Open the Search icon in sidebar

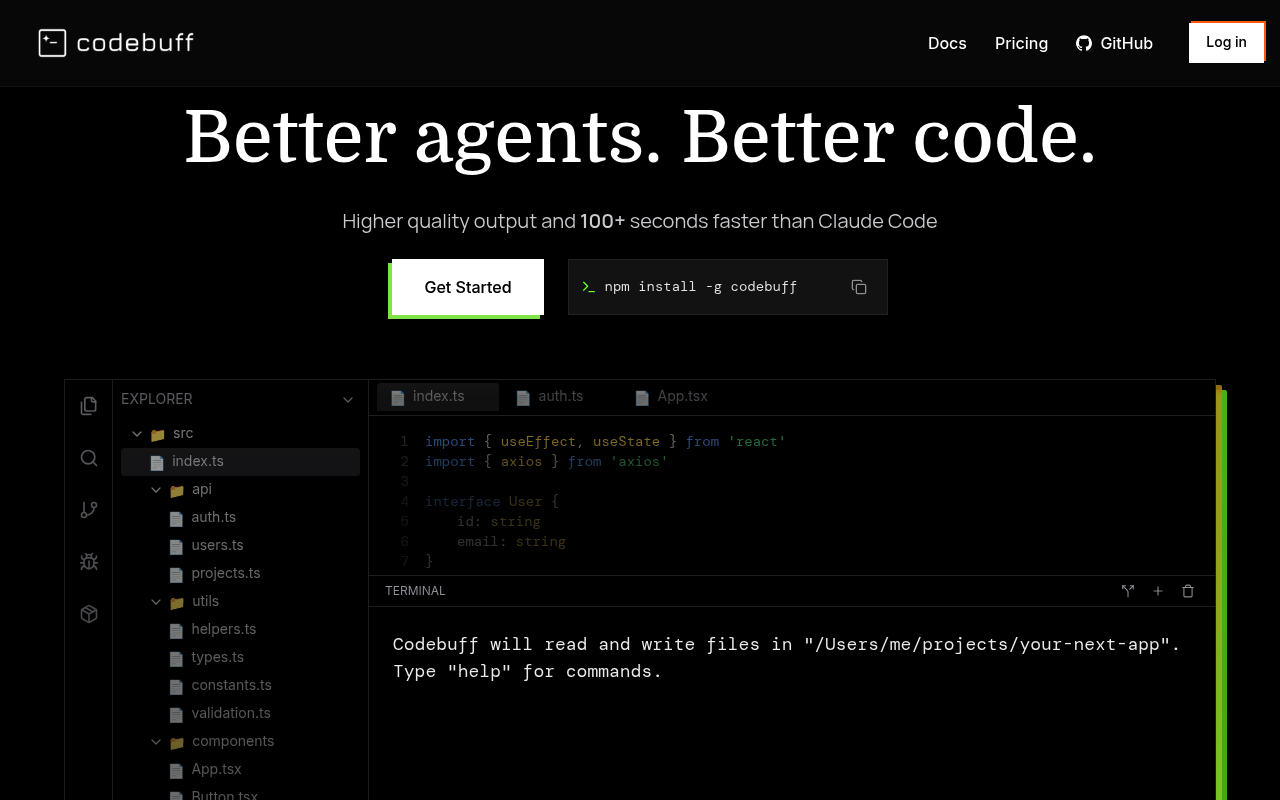[89, 458]
